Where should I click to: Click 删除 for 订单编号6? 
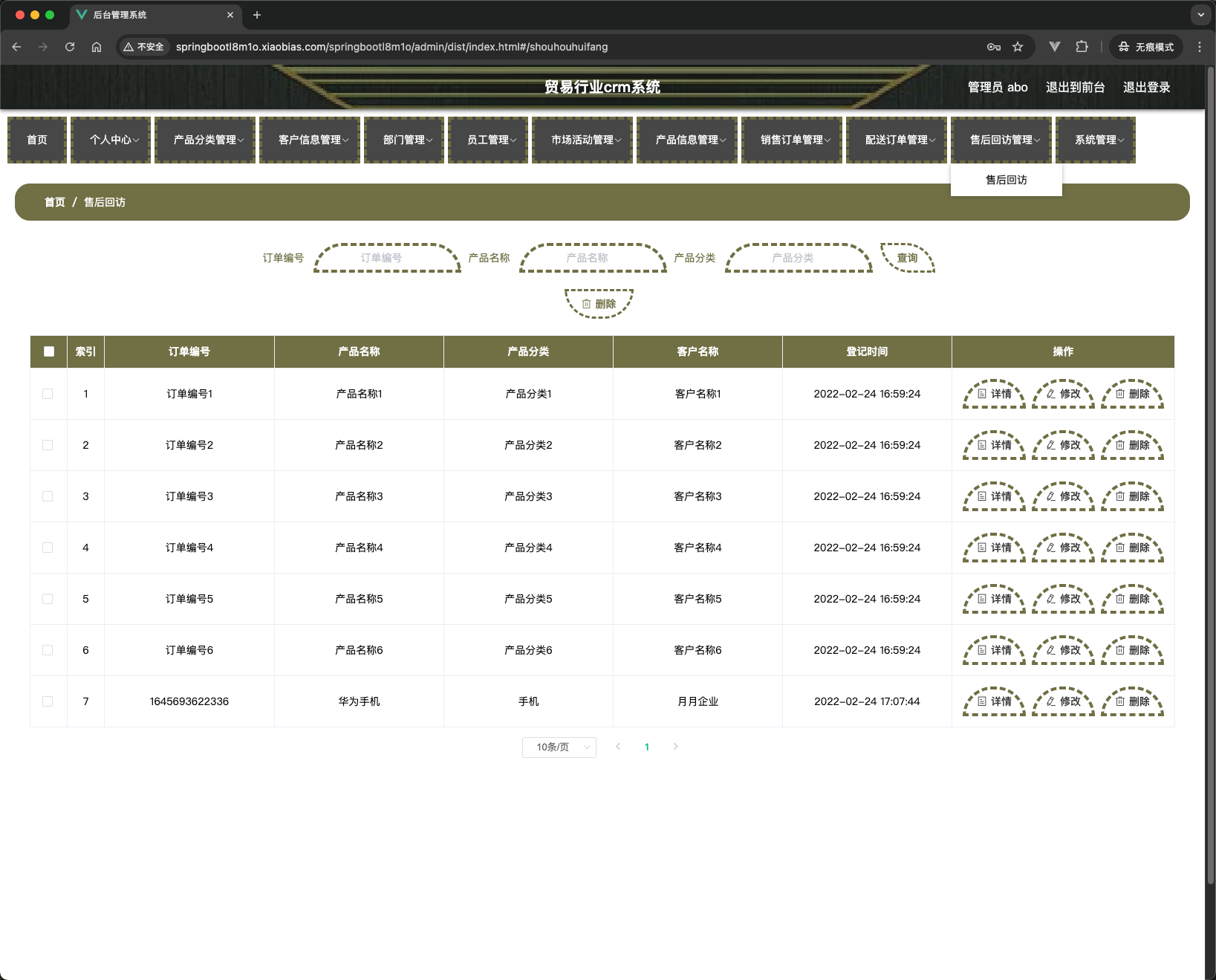(x=1132, y=651)
